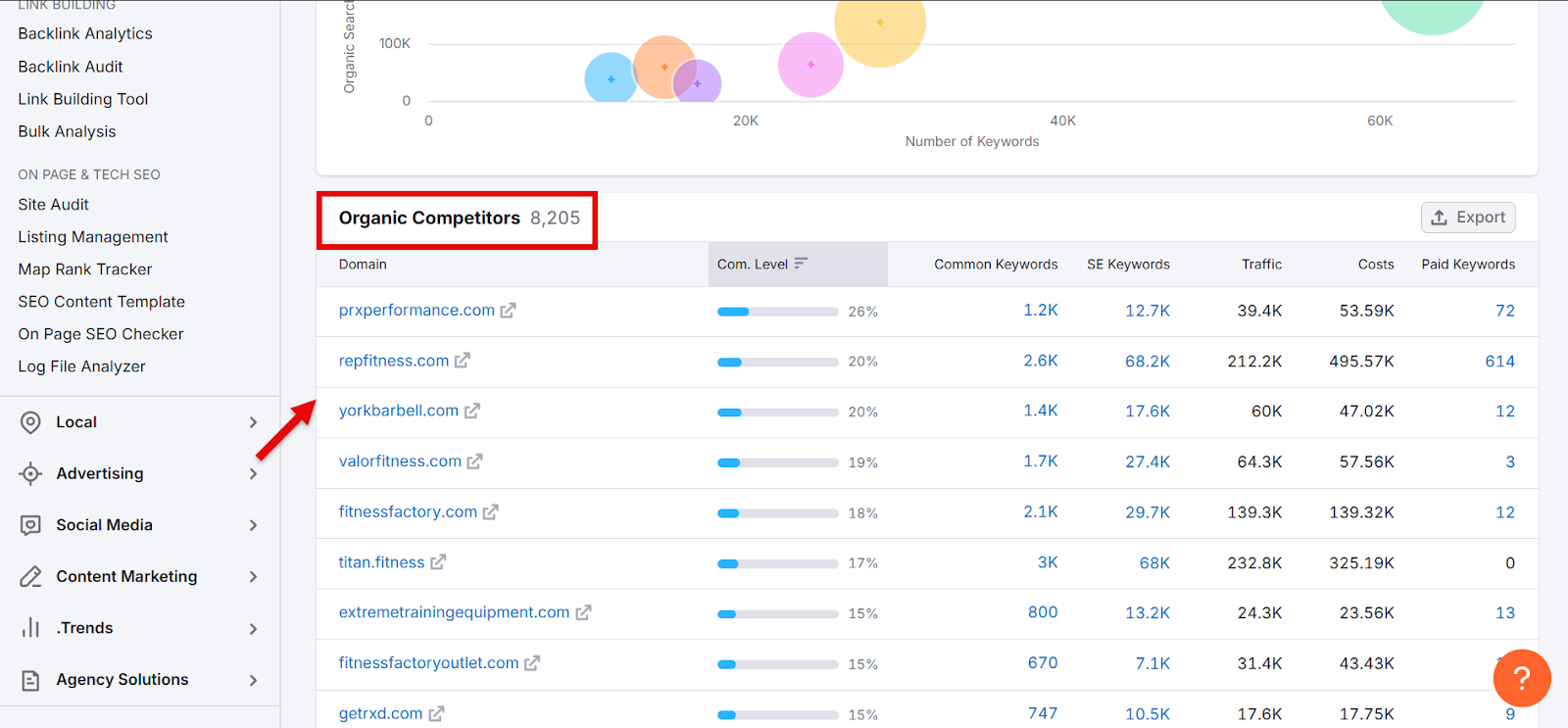Click the Export button
The height and width of the screenshot is (728, 1568).
pos(1468,218)
